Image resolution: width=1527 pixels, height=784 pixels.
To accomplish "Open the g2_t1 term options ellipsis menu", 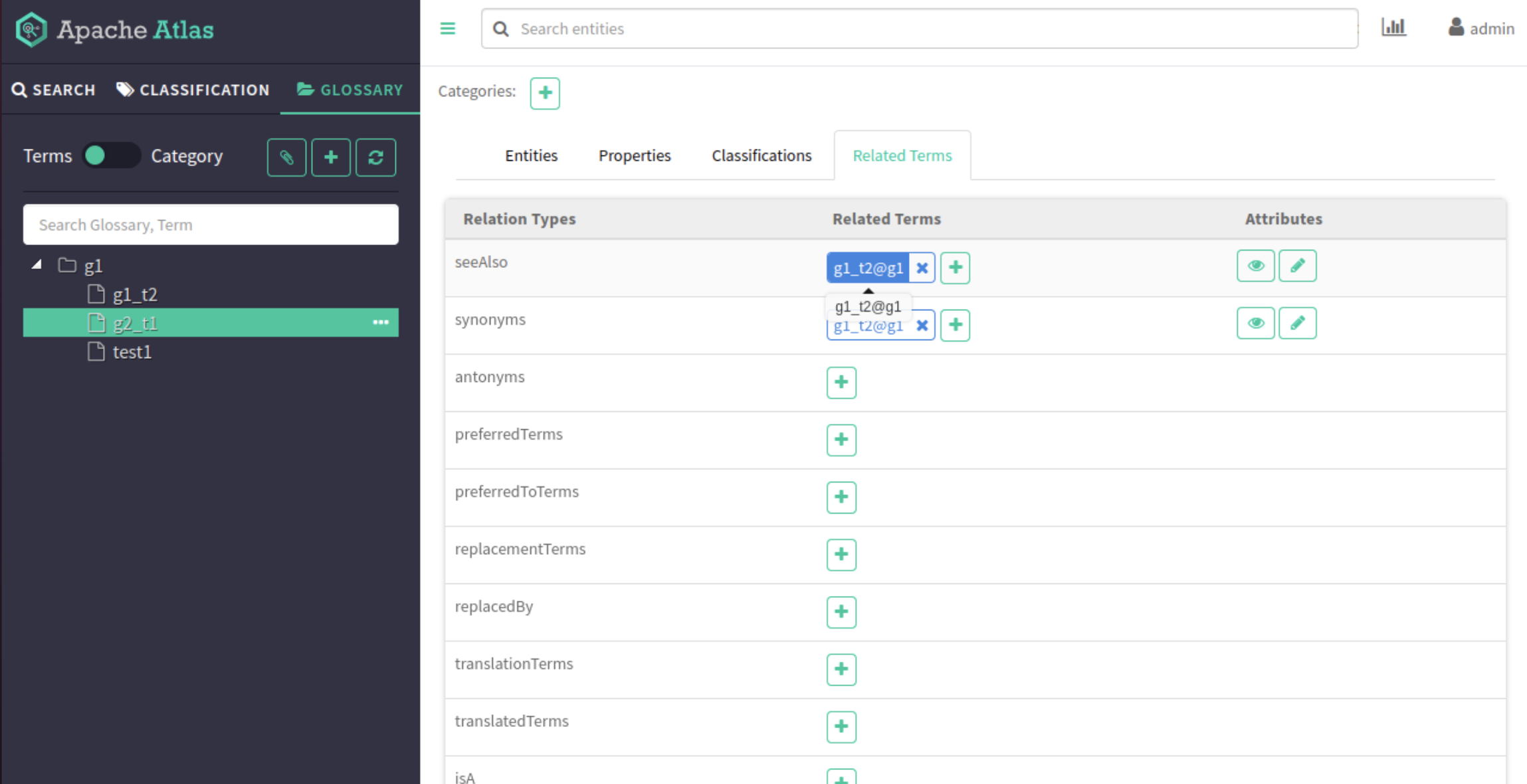I will click(x=380, y=323).
